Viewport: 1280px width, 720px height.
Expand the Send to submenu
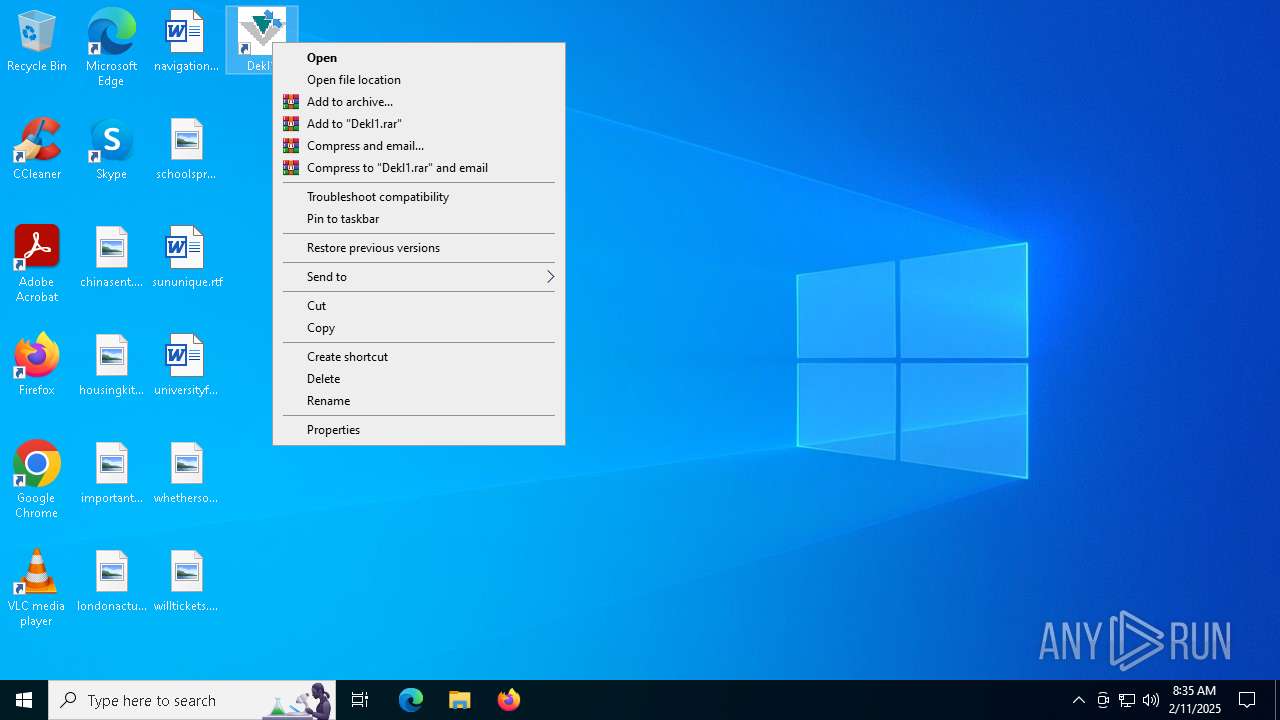tap(418, 277)
